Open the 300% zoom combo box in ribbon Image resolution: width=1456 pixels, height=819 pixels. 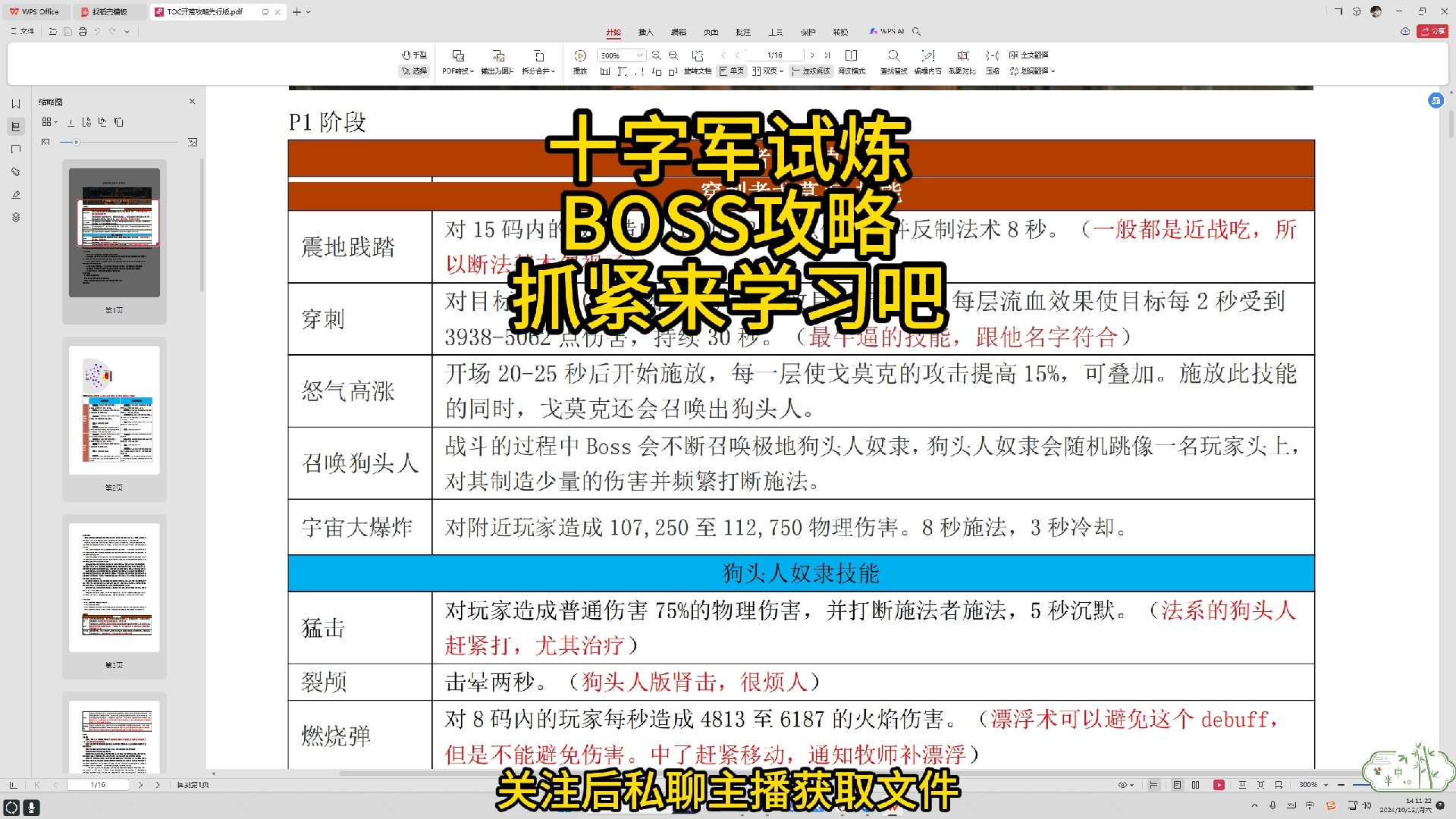coord(622,55)
